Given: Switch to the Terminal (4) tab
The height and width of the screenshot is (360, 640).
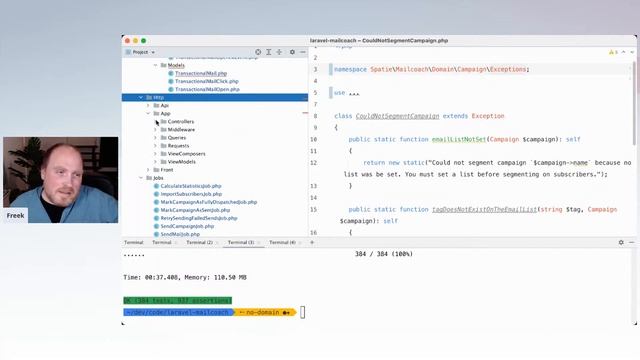Looking at the screenshot, I should tap(282, 242).
